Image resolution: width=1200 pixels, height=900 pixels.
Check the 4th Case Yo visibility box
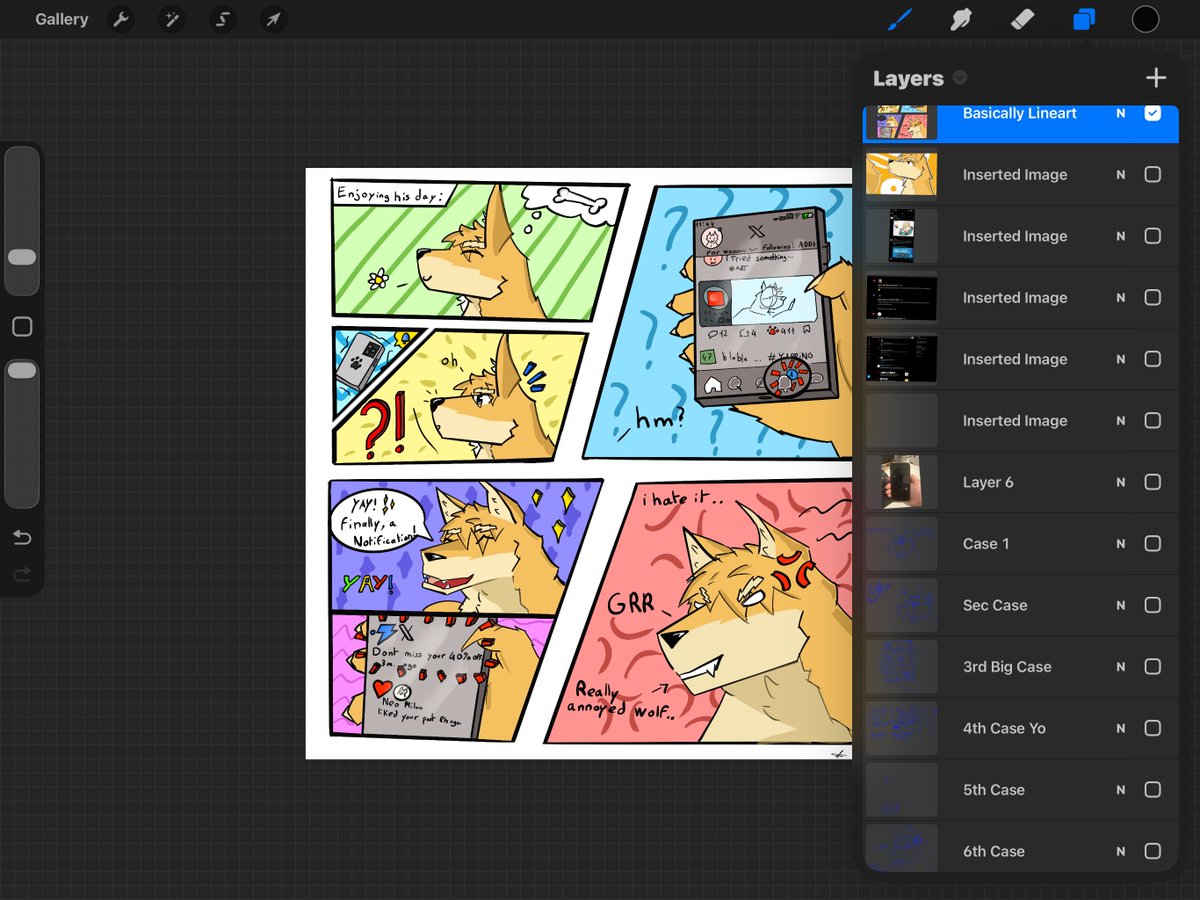[1153, 728]
